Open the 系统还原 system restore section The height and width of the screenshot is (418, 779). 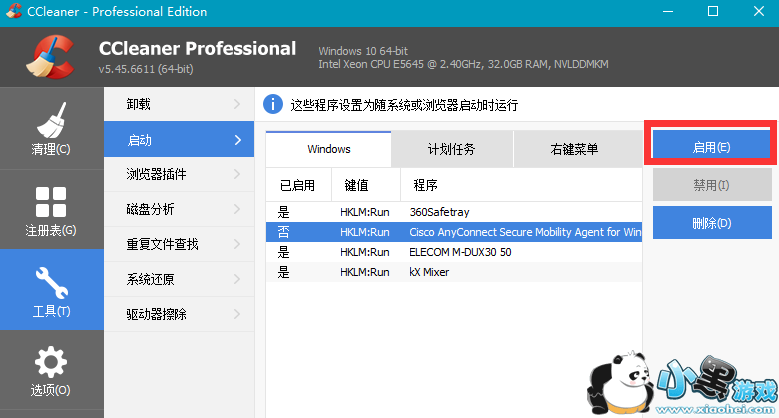179,279
